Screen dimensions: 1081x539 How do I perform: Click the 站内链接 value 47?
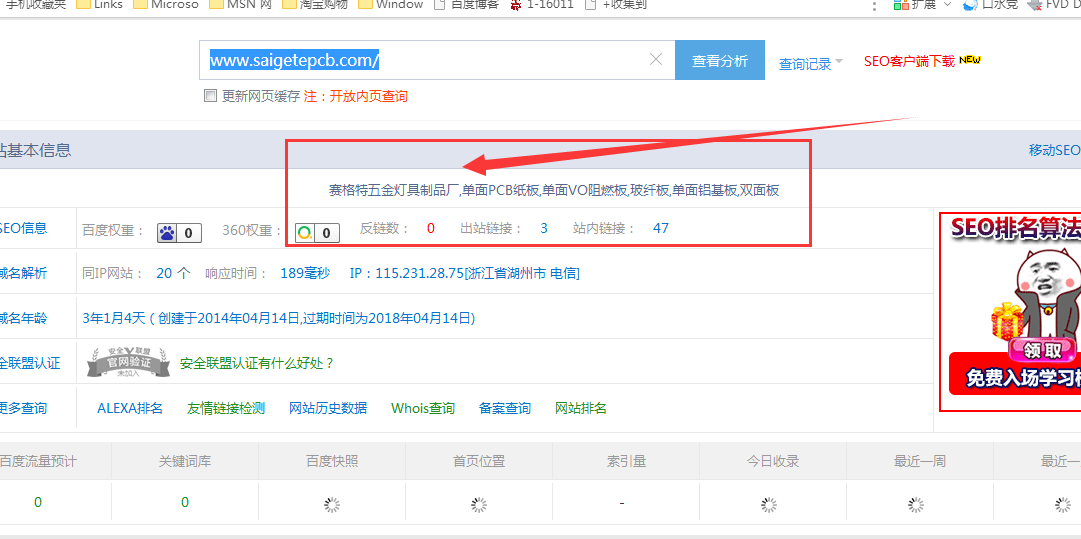point(660,228)
